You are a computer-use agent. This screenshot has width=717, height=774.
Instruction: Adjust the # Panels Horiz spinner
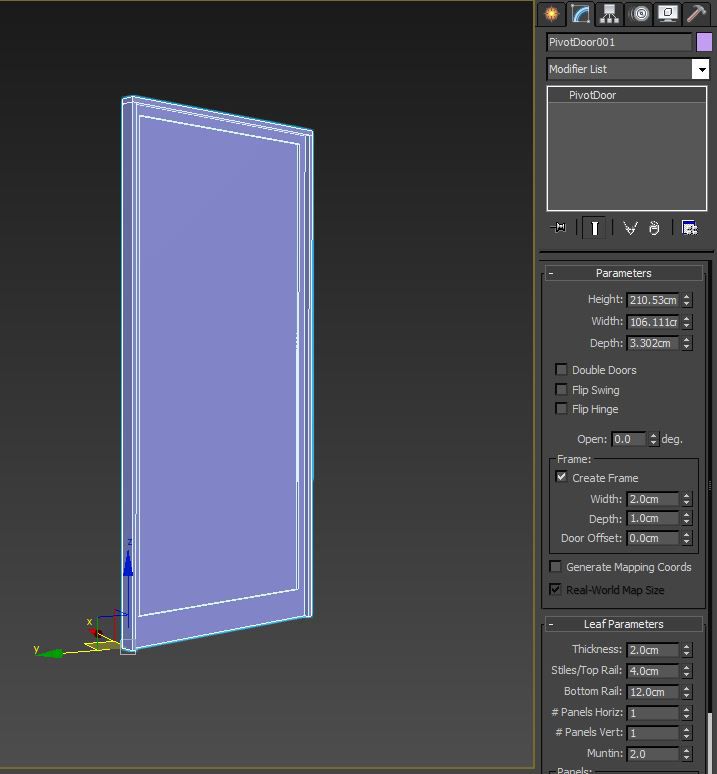tap(686, 713)
